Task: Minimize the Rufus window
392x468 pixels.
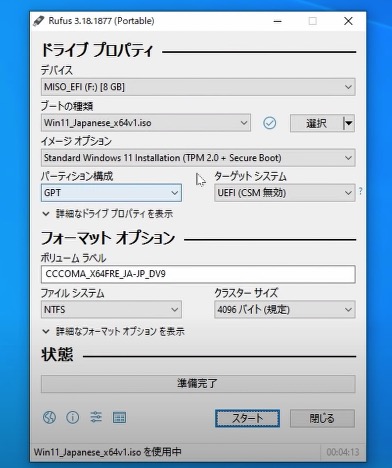Action: (278, 21)
